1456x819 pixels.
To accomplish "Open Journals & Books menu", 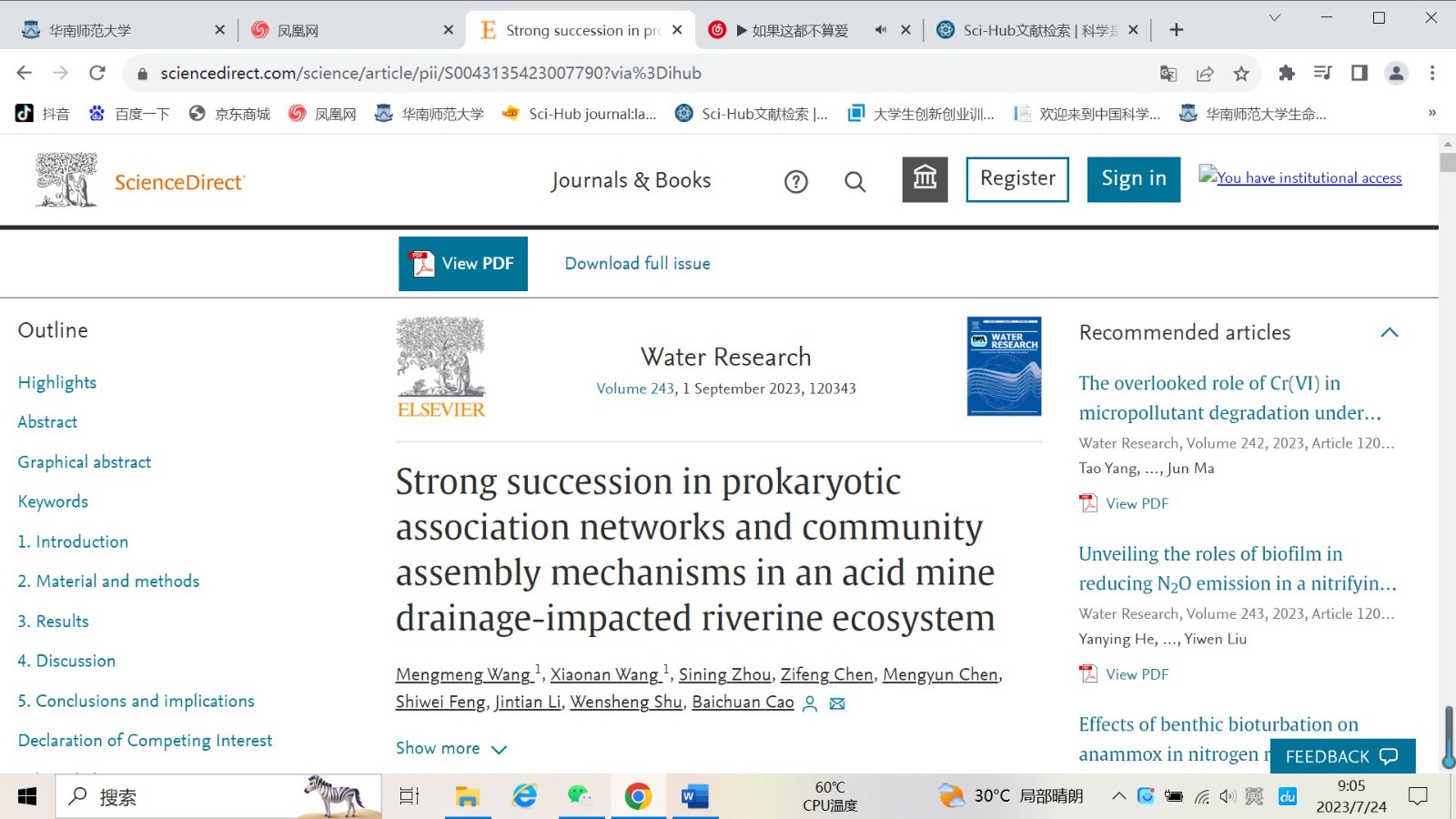I will [x=631, y=180].
